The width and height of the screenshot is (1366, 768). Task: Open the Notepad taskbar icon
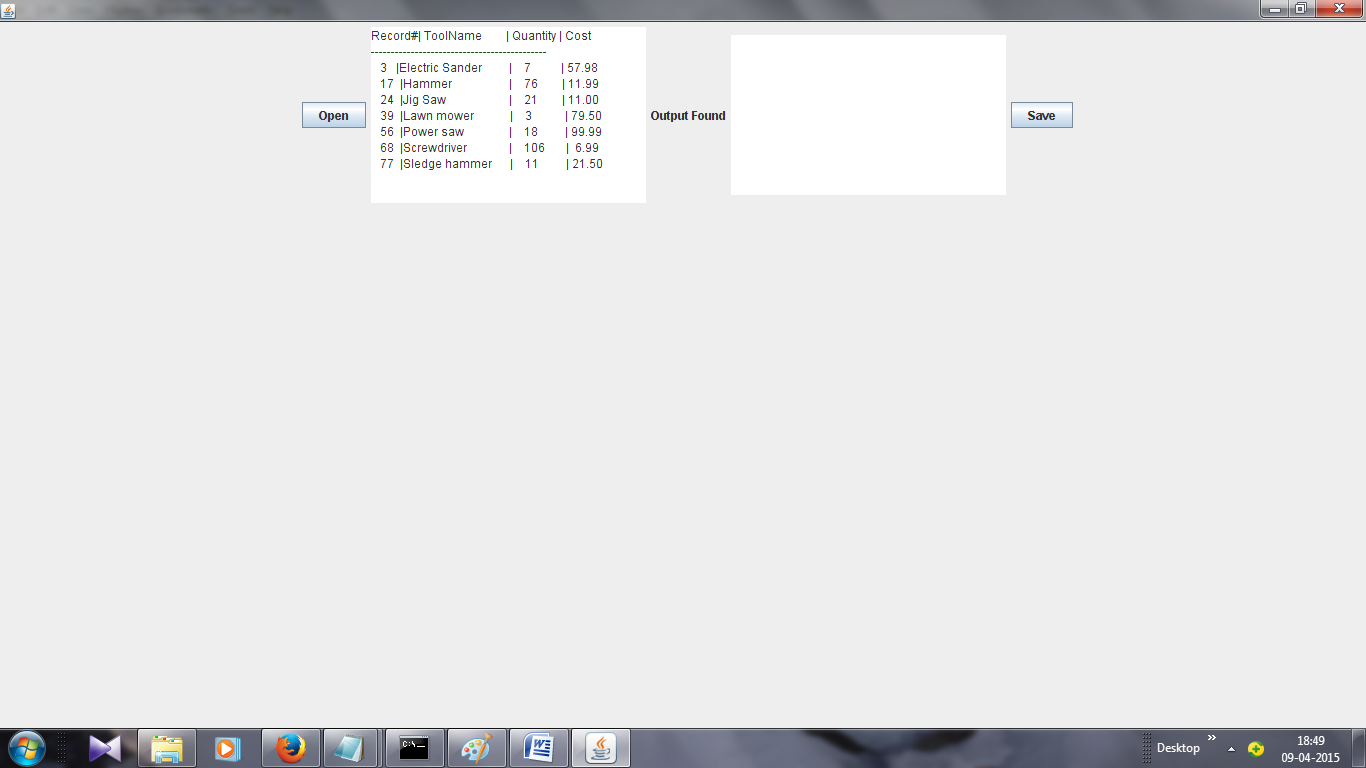pos(351,748)
